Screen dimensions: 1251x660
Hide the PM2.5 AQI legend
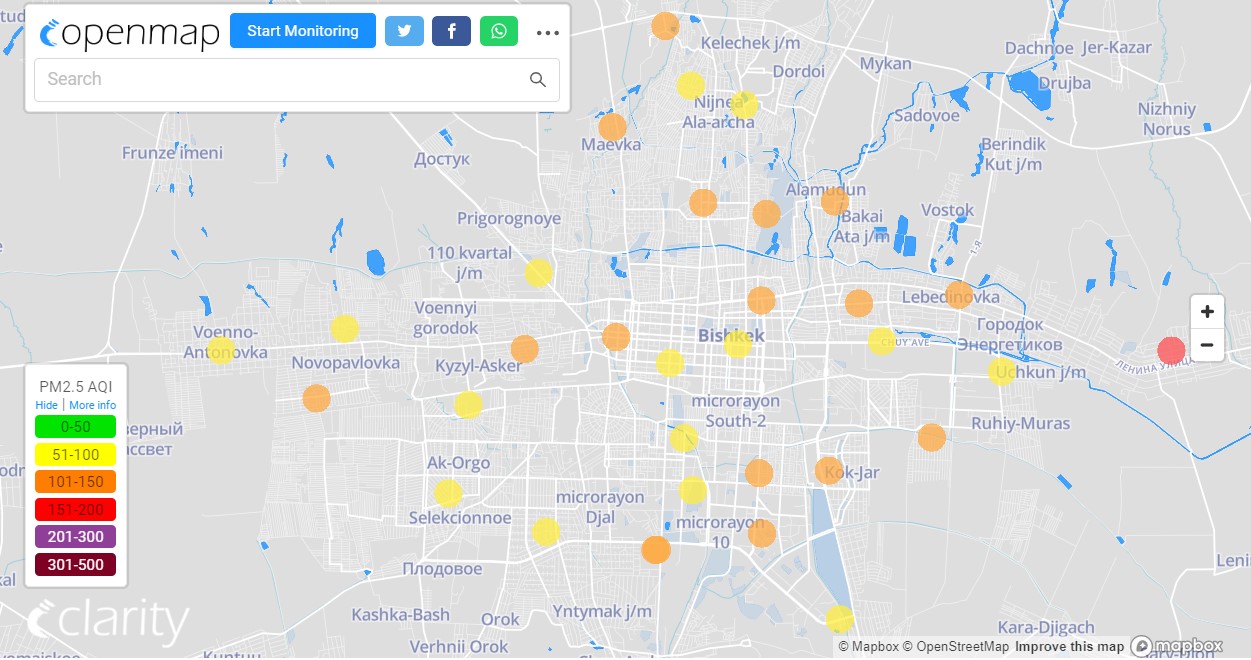[x=46, y=405]
